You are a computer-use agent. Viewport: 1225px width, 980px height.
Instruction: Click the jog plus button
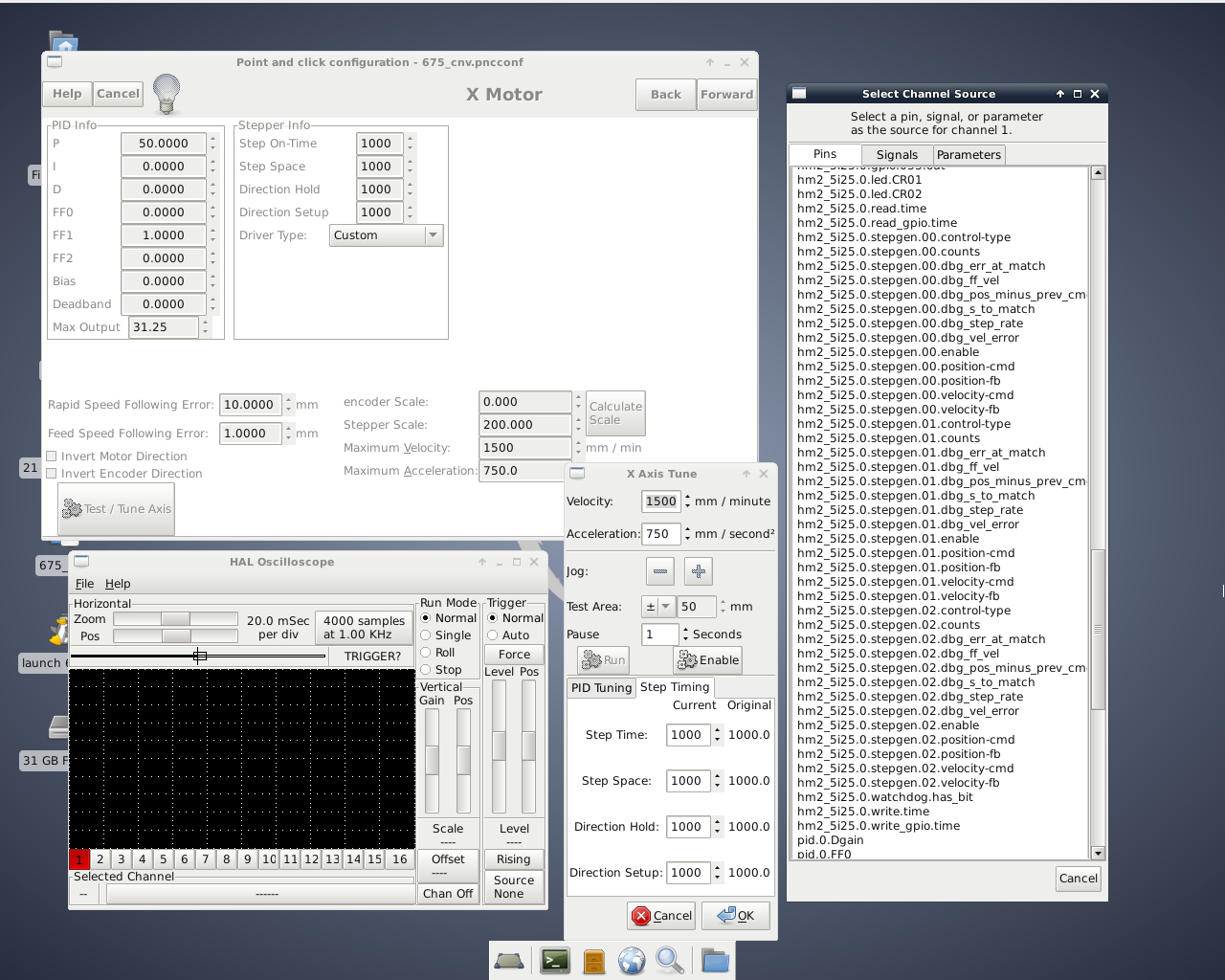[699, 571]
